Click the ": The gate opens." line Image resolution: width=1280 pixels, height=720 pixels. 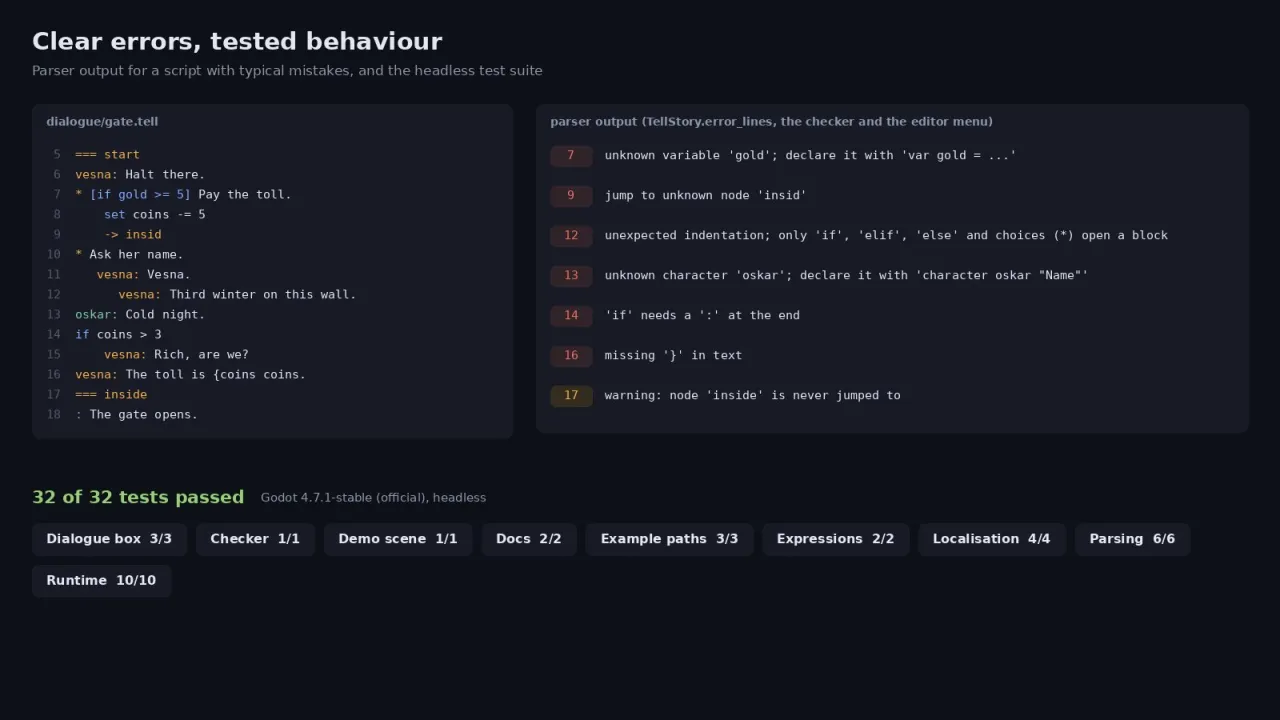pyautogui.click(x=136, y=414)
